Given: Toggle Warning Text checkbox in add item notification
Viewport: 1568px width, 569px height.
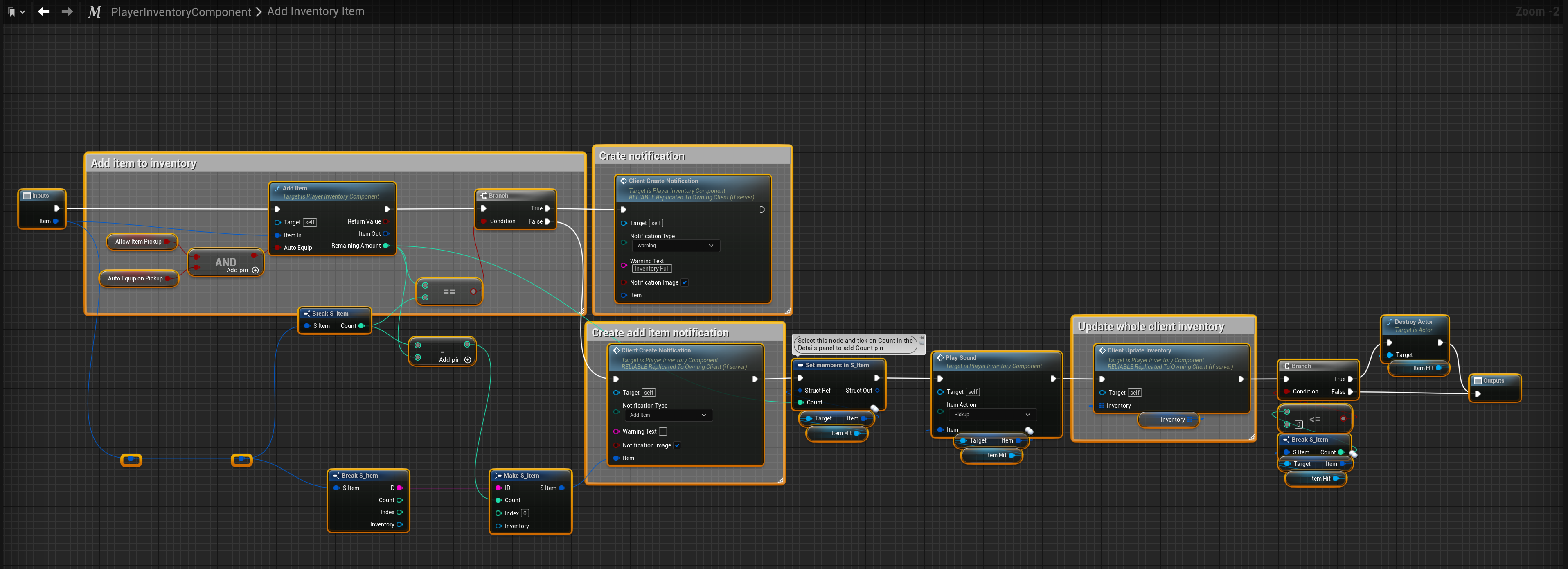Looking at the screenshot, I should 663,431.
